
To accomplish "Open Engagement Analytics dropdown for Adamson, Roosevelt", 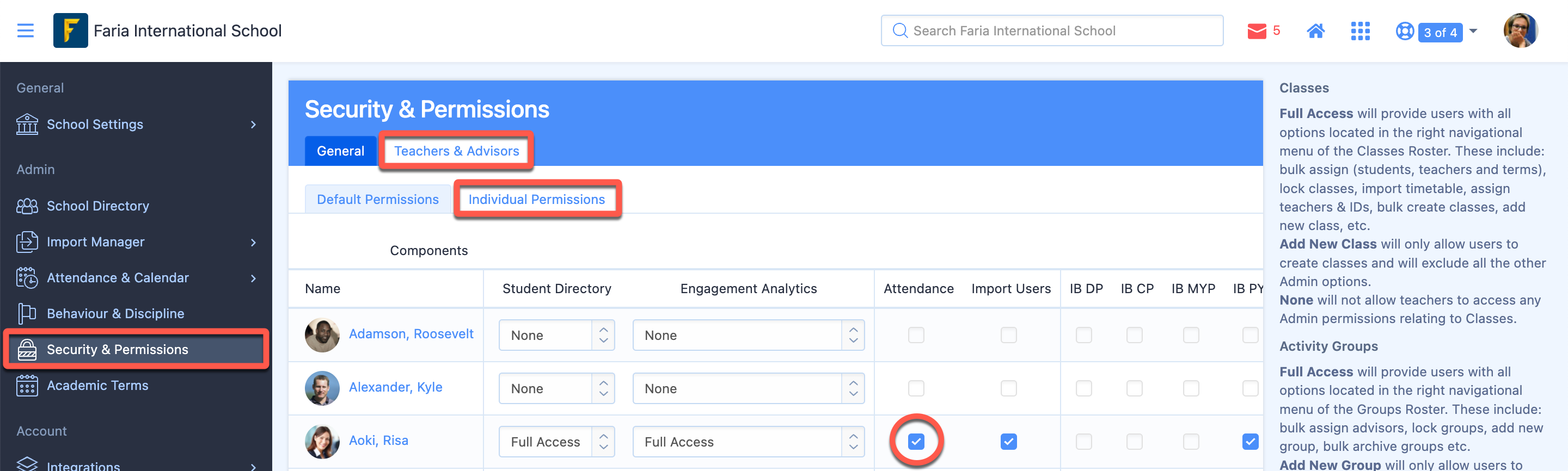I will [x=748, y=335].
